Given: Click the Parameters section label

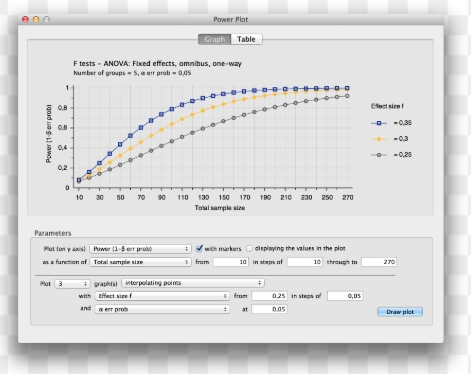Looking at the screenshot, I should coord(53,233).
